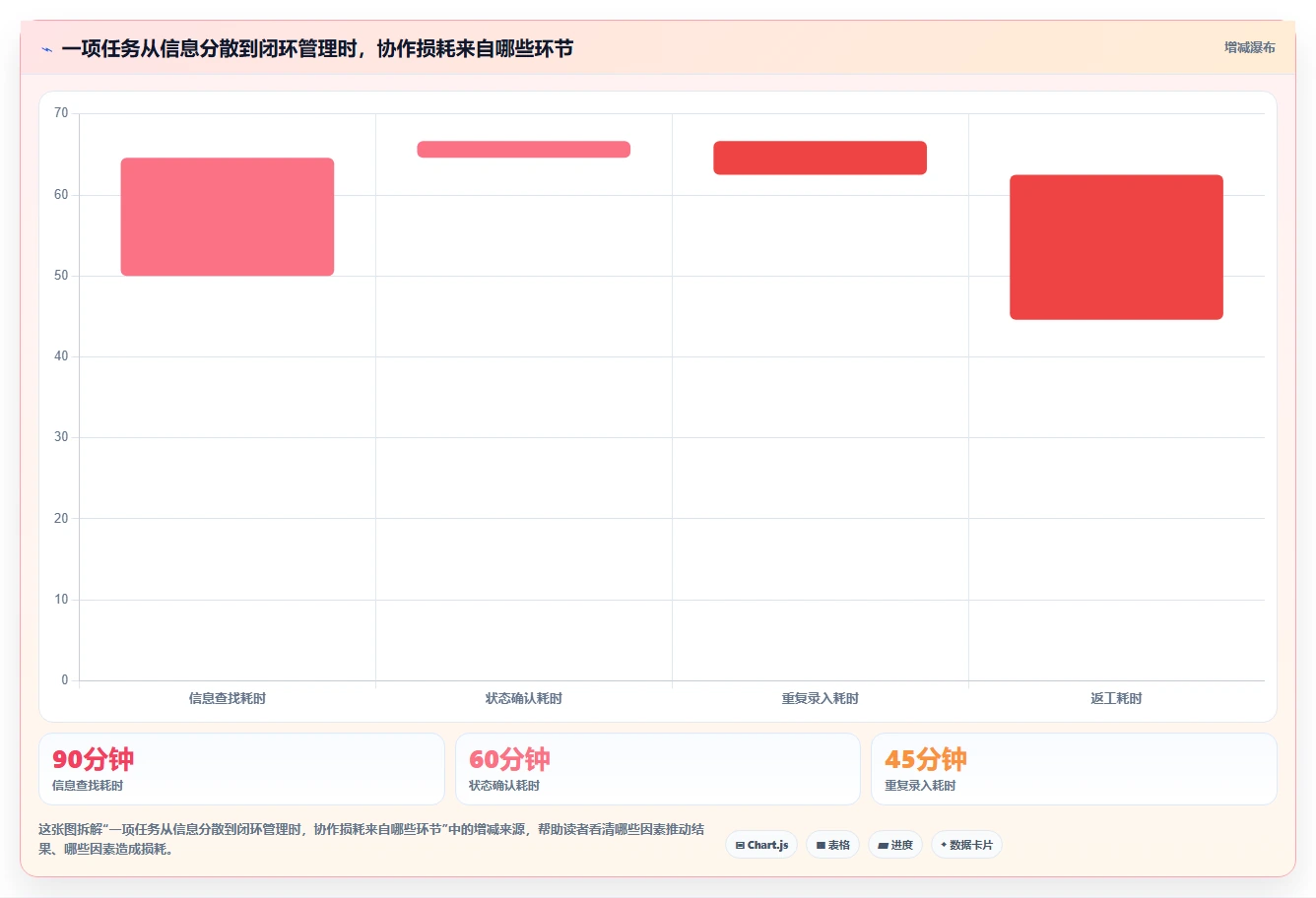The width and height of the screenshot is (1316, 898).
Task: Click the y-axis value 10
Action: (x=61, y=600)
